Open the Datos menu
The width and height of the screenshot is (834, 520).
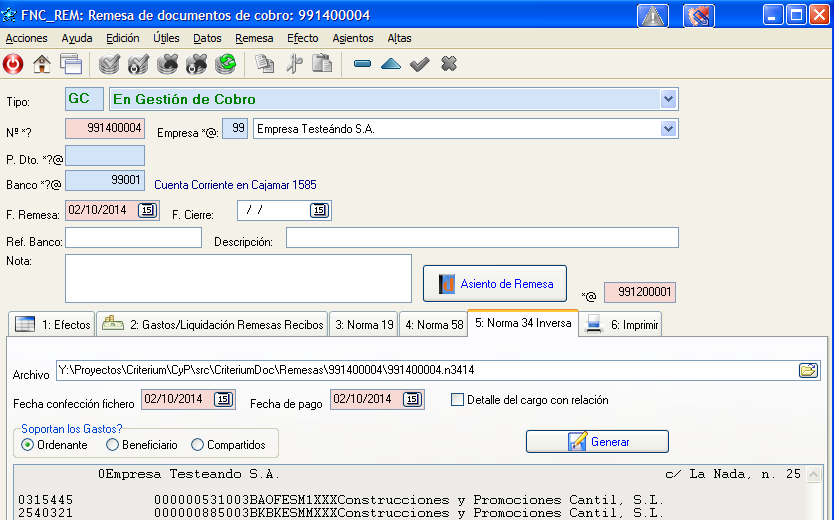207,38
